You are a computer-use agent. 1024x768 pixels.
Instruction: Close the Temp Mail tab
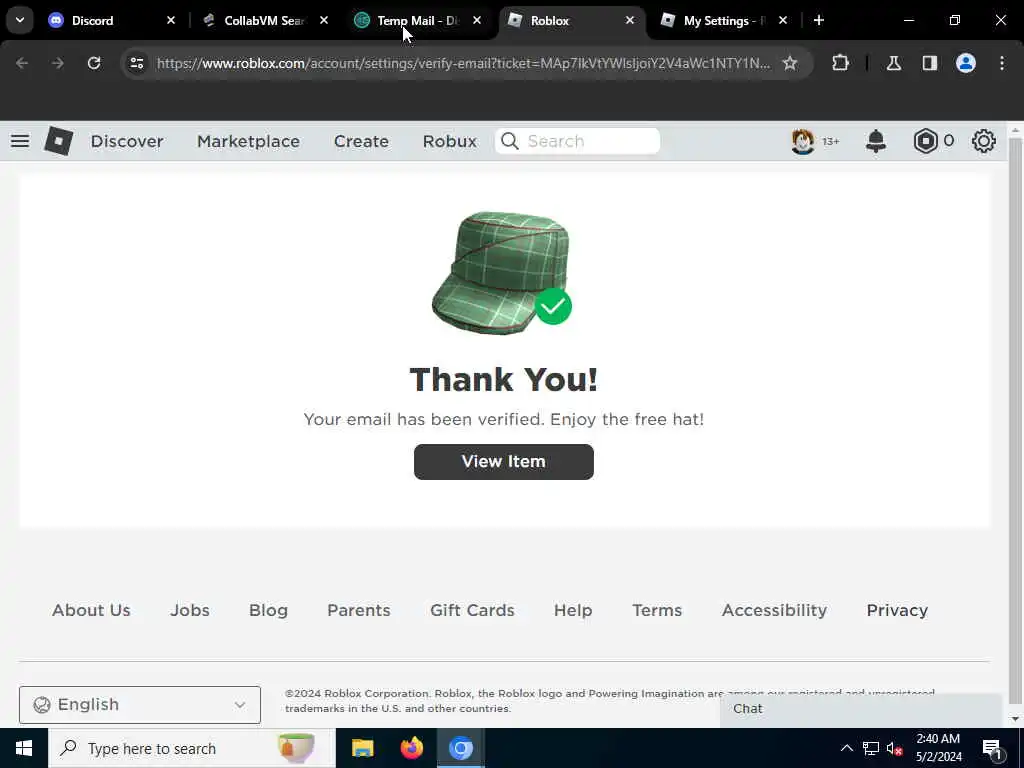477,20
